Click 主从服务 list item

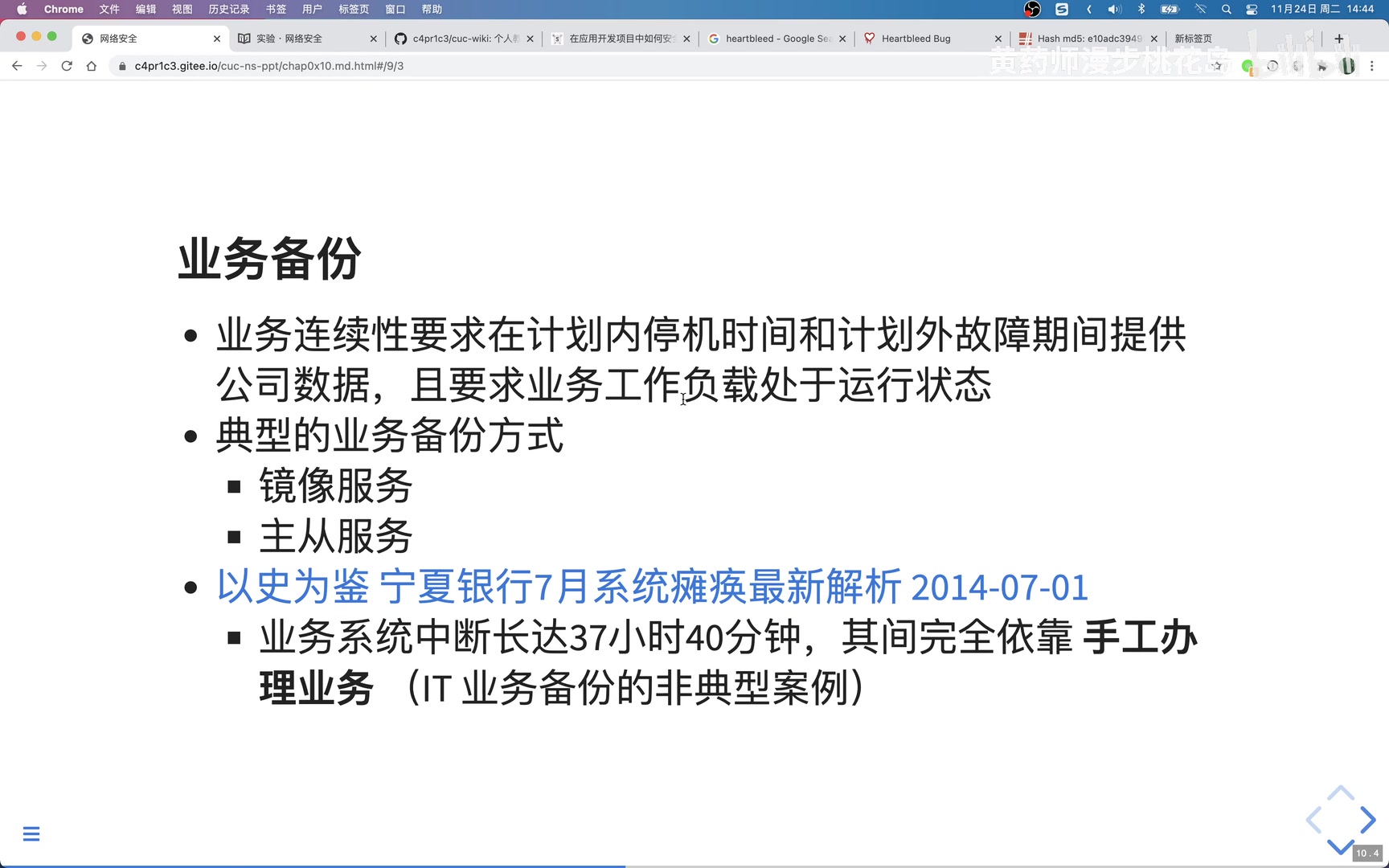click(x=336, y=536)
